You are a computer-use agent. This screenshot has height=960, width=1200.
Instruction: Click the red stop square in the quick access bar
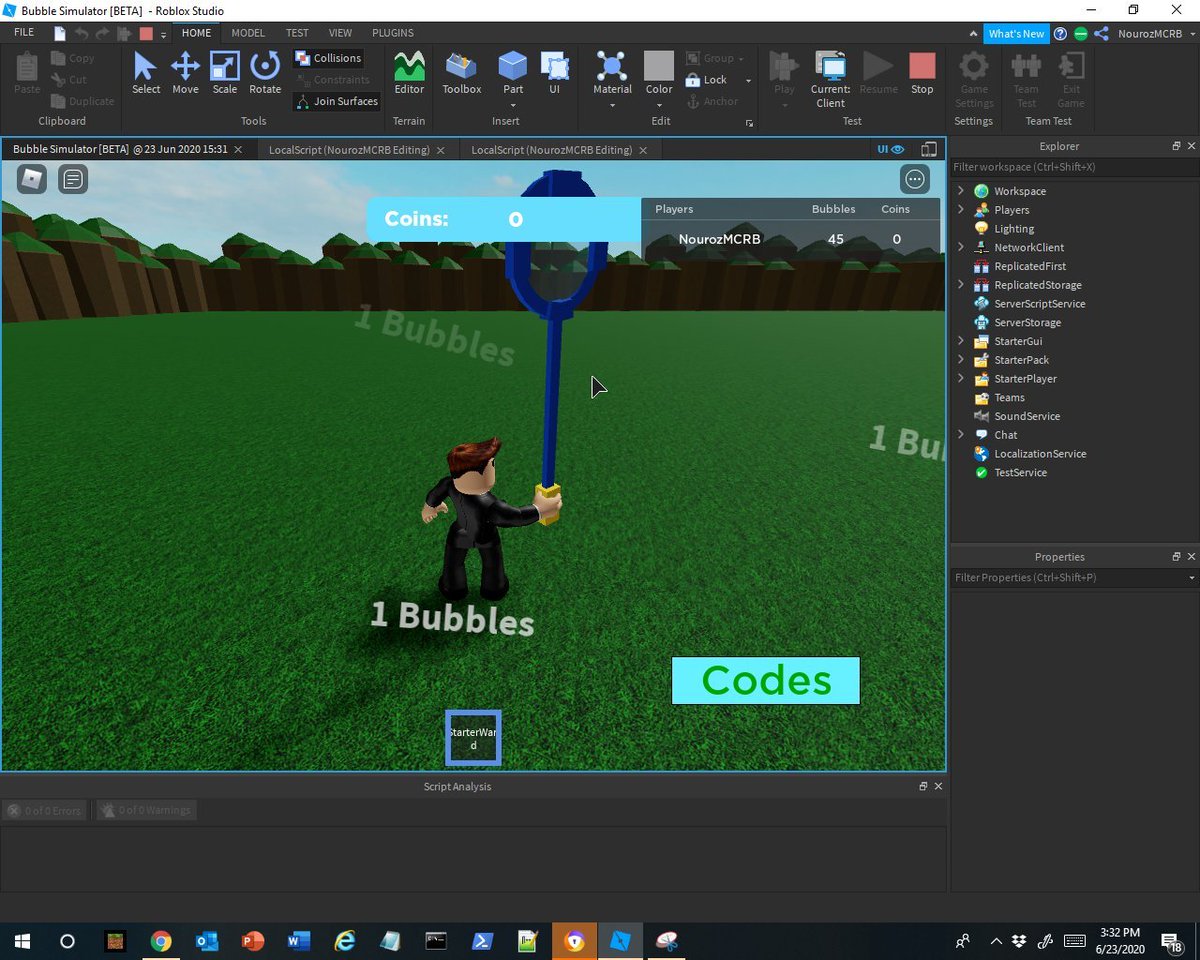coord(146,33)
